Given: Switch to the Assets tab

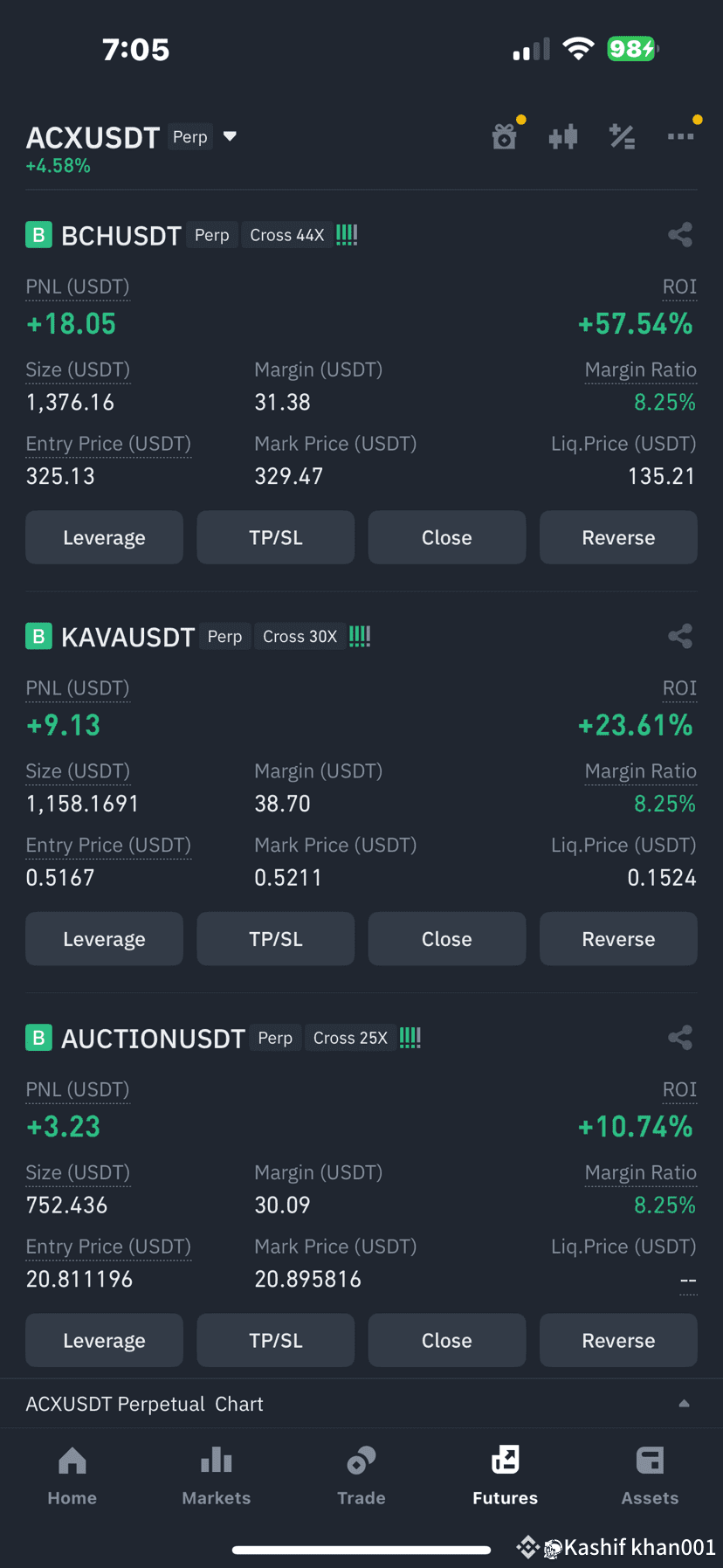Looking at the screenshot, I should [650, 1475].
